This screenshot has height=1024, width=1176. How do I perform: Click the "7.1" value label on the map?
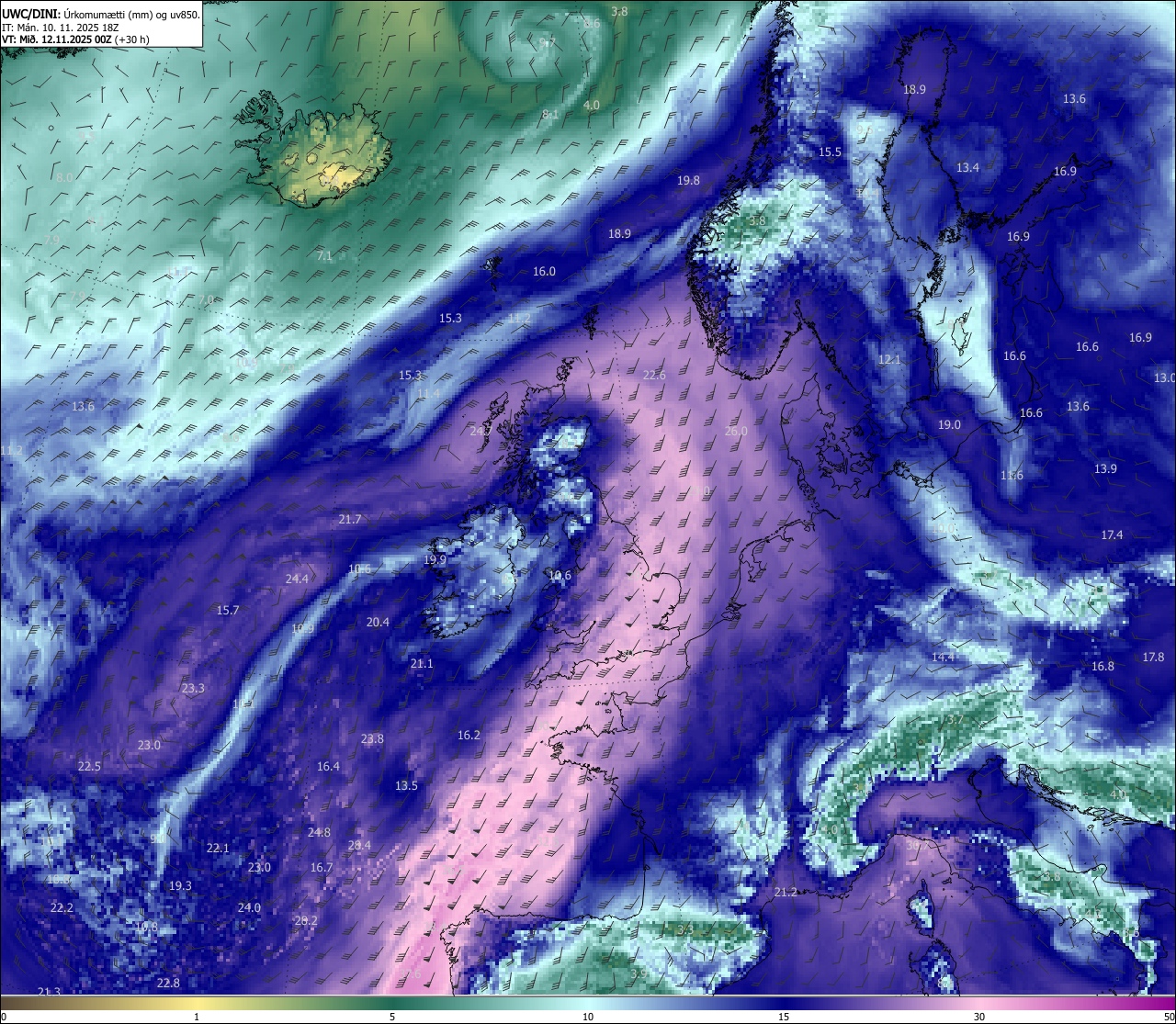[324, 256]
